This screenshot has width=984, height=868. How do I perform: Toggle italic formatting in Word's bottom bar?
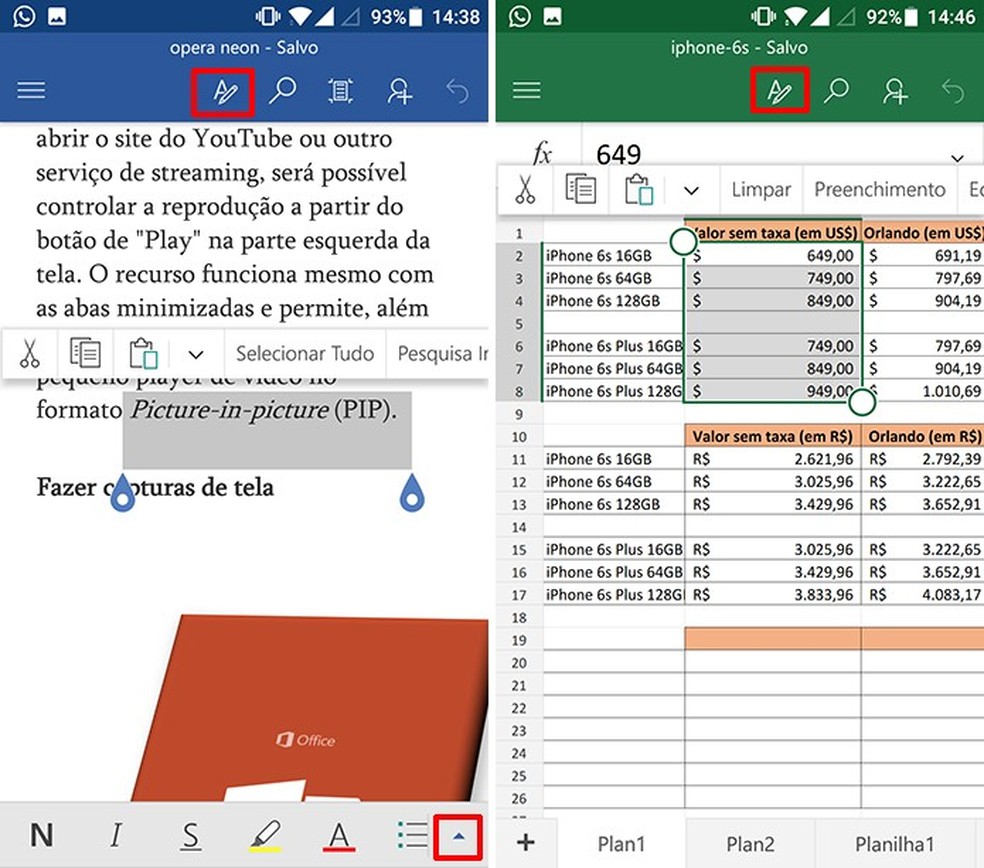click(115, 836)
